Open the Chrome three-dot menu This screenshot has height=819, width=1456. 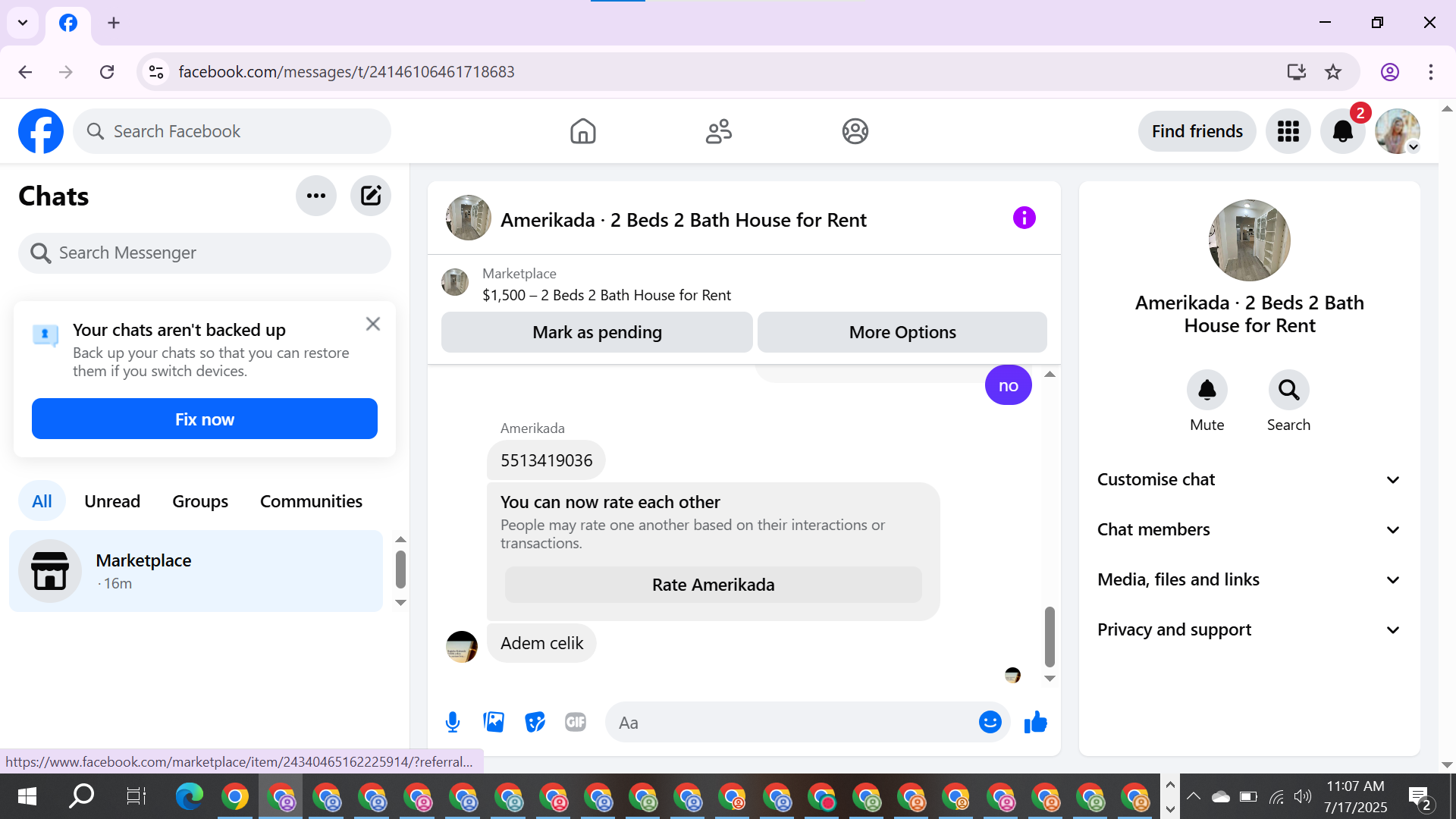(x=1430, y=72)
